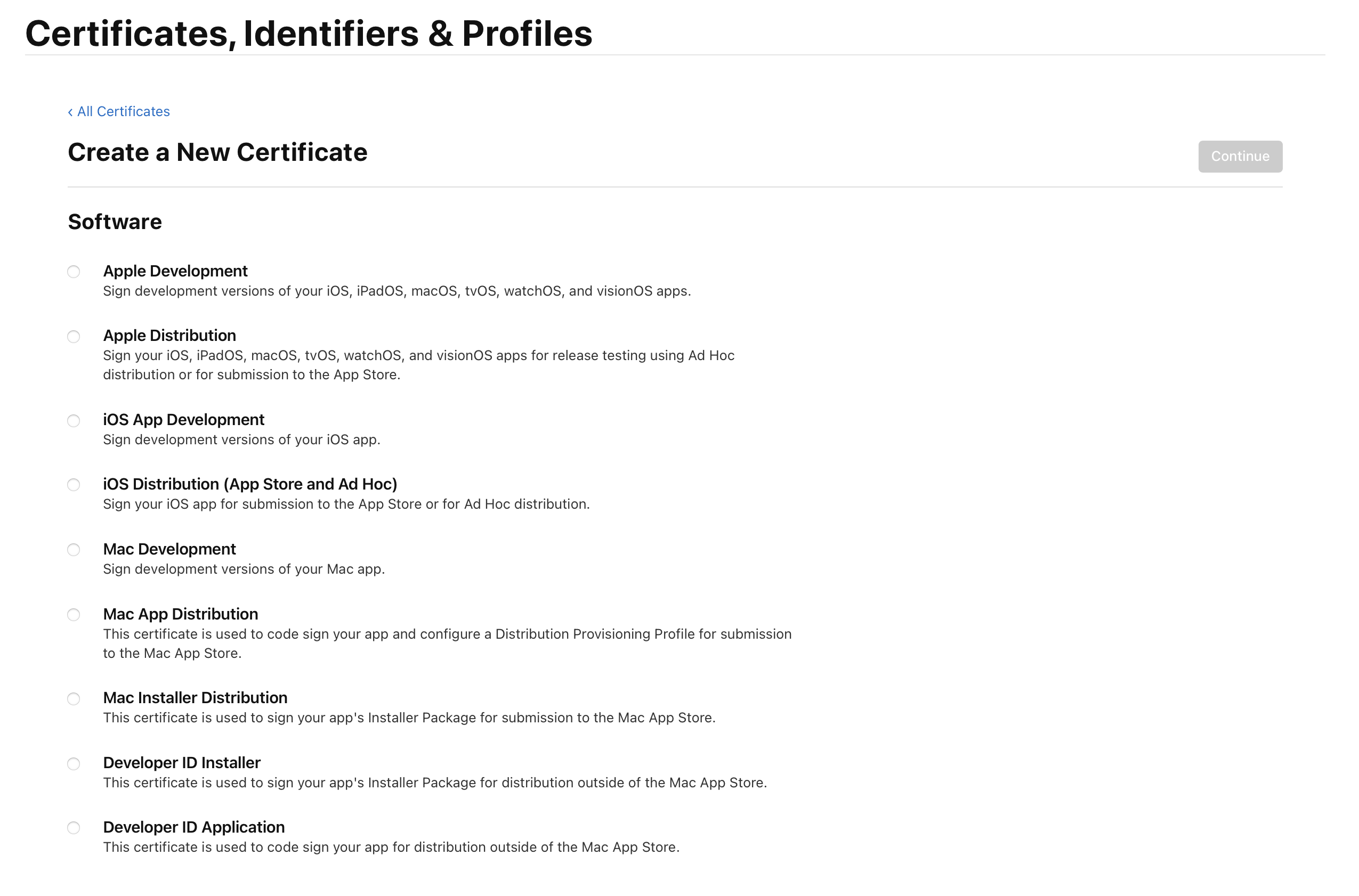The width and height of the screenshot is (1359, 896).
Task: Select the Apple Distribution radio button
Action: [74, 337]
